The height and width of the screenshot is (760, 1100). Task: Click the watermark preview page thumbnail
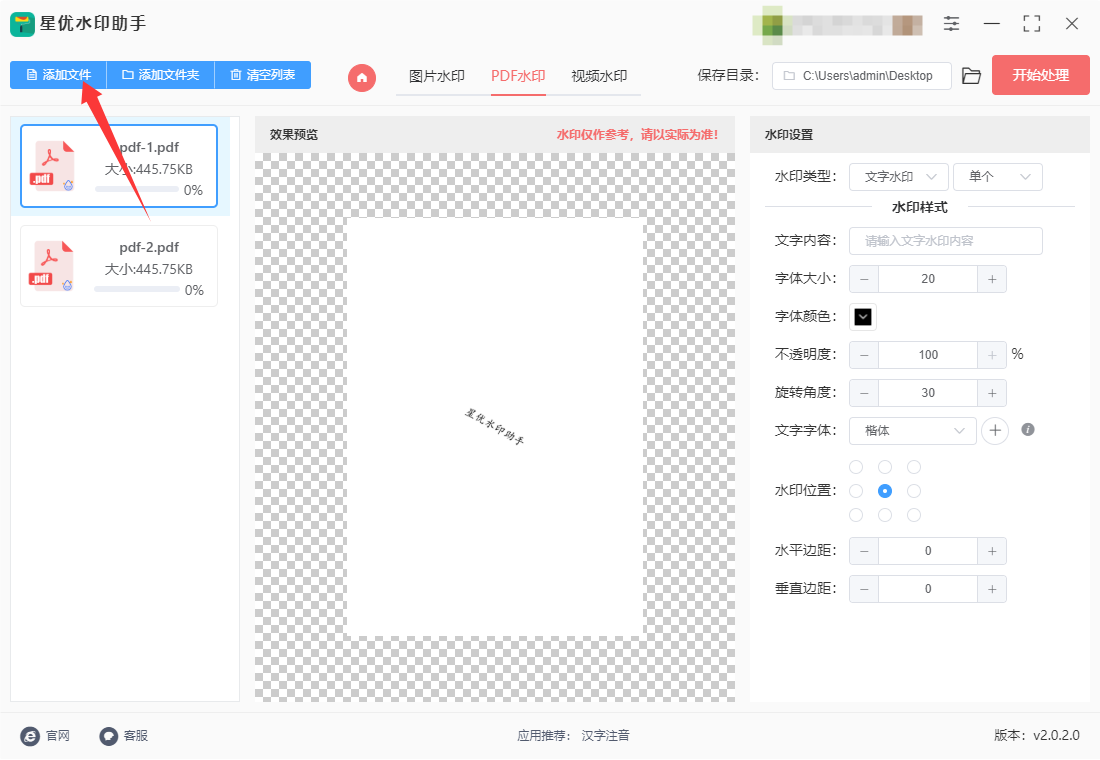point(495,427)
